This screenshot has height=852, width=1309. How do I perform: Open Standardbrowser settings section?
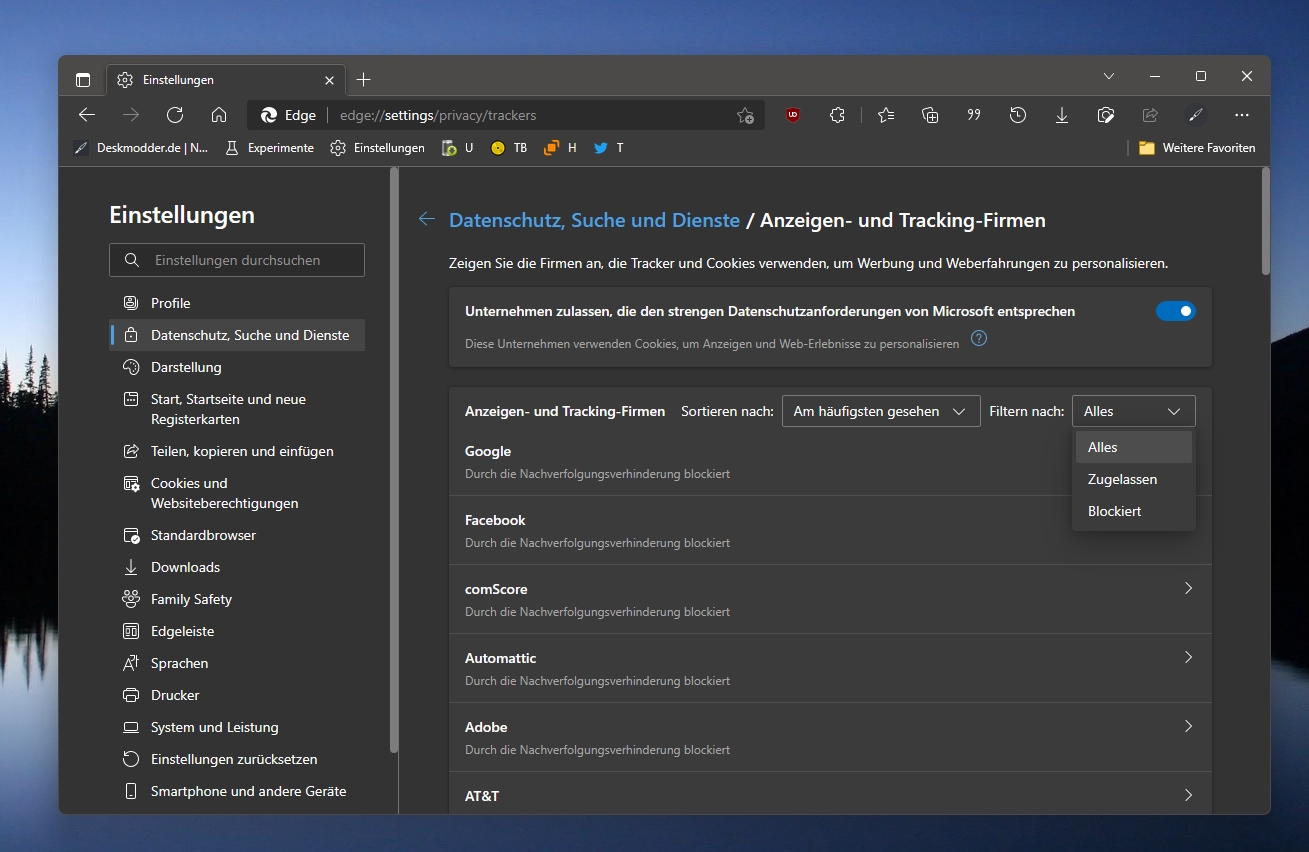[237, 535]
